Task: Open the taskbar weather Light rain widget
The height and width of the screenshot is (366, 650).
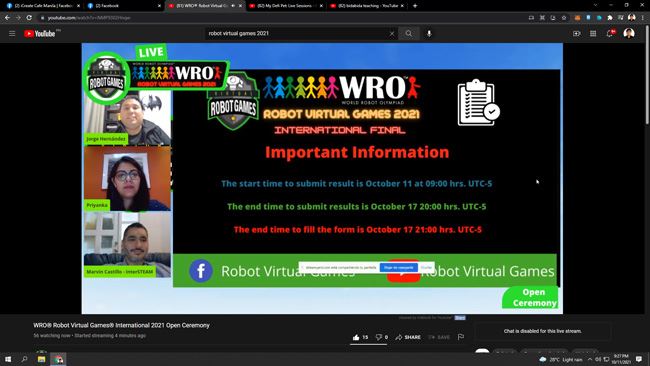Action: 561,359
